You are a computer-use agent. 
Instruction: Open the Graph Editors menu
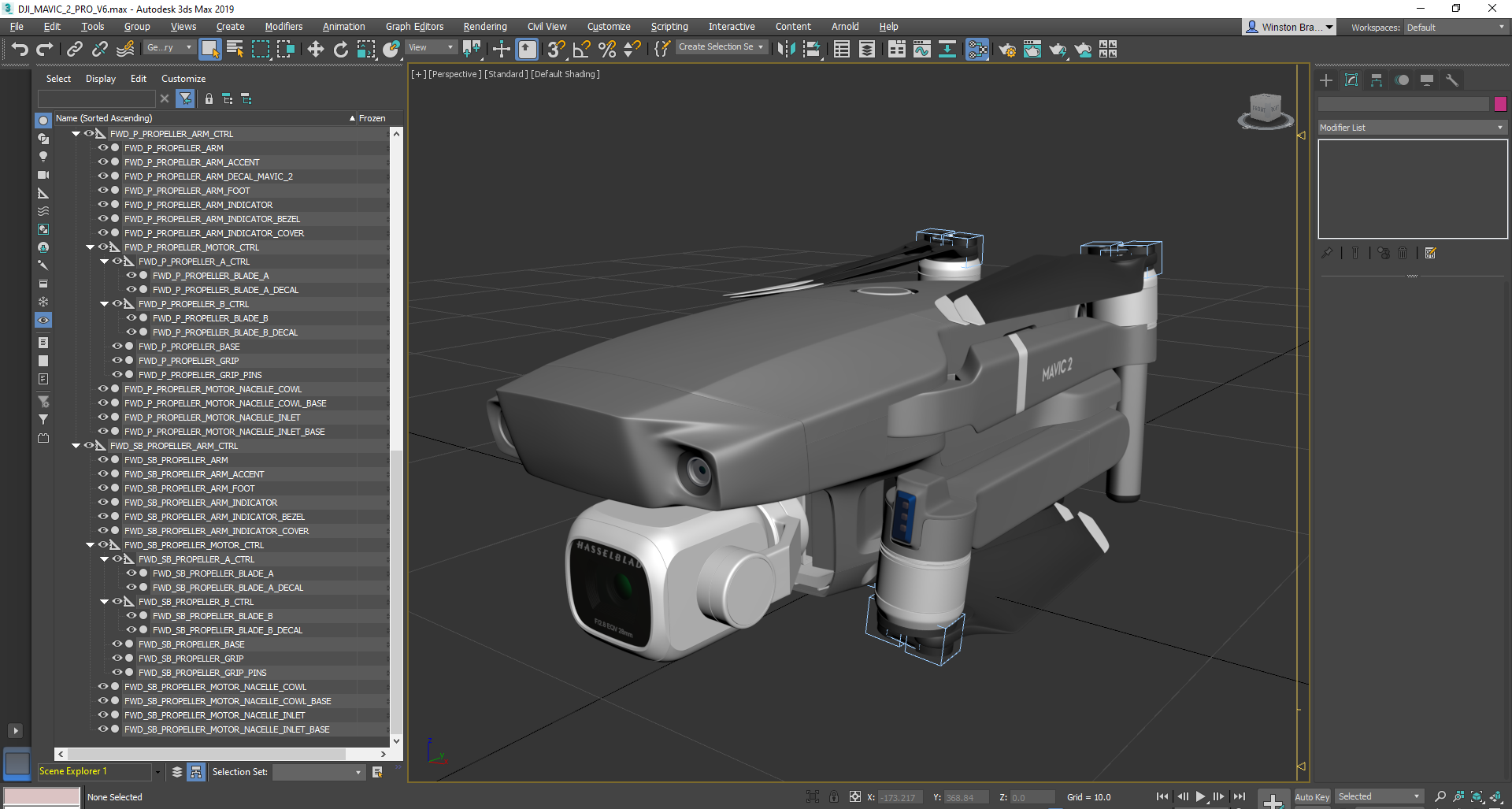[x=414, y=27]
